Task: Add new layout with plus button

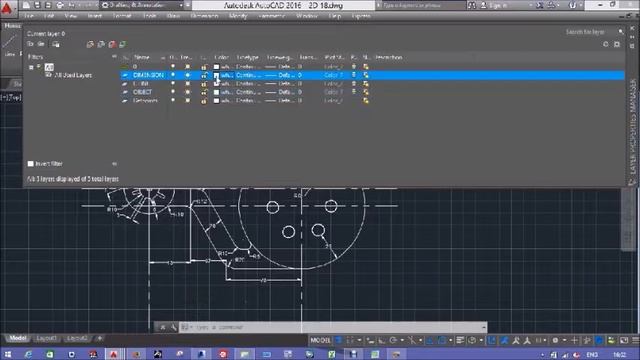Action: pos(99,338)
